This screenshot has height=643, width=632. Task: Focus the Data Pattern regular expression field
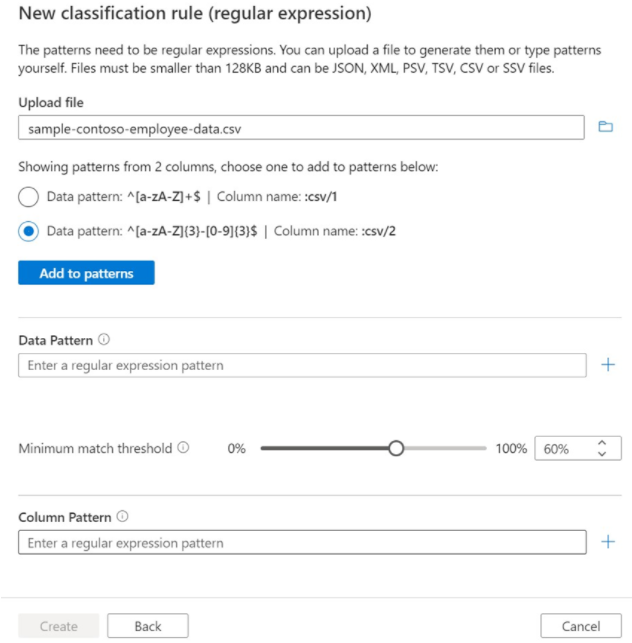tap(302, 365)
